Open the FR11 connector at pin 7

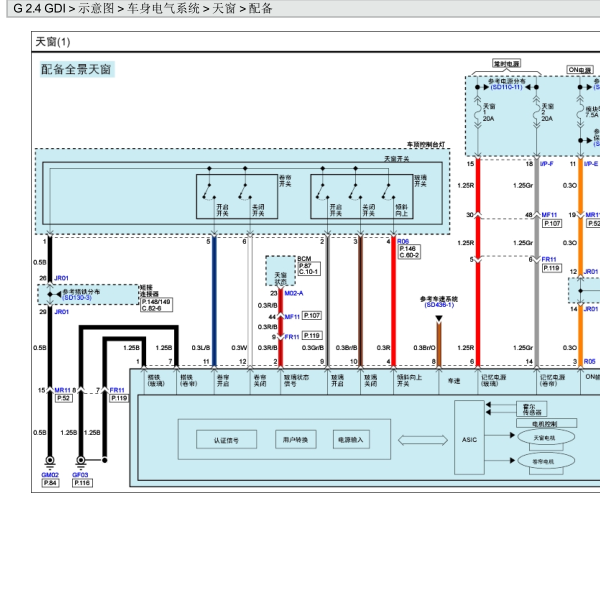[117, 390]
